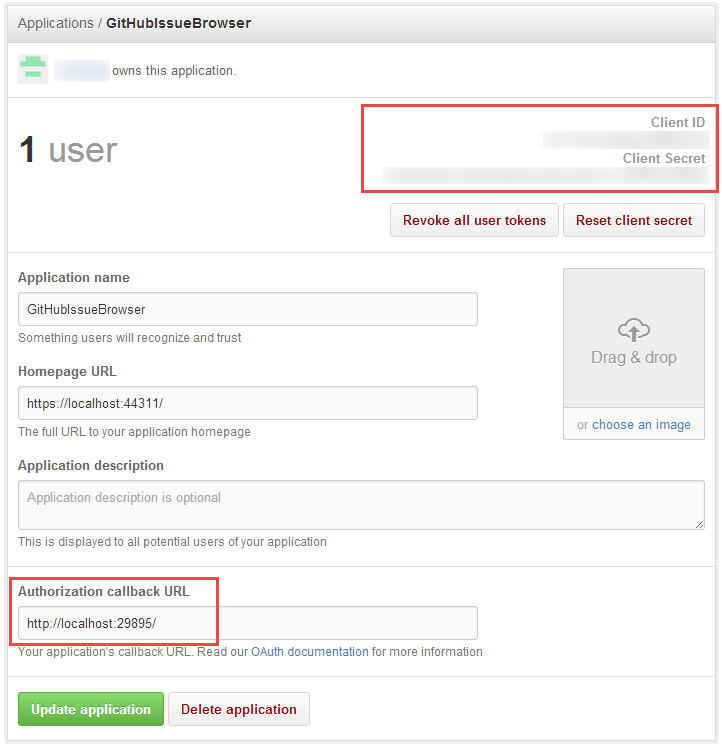This screenshot has width=722, height=748.
Task: Click the blurred owner username
Action: tap(82, 71)
